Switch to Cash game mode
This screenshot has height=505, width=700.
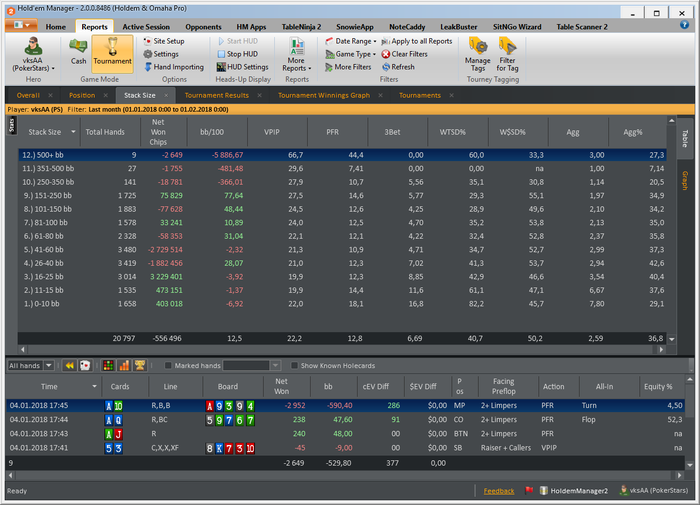(78, 53)
